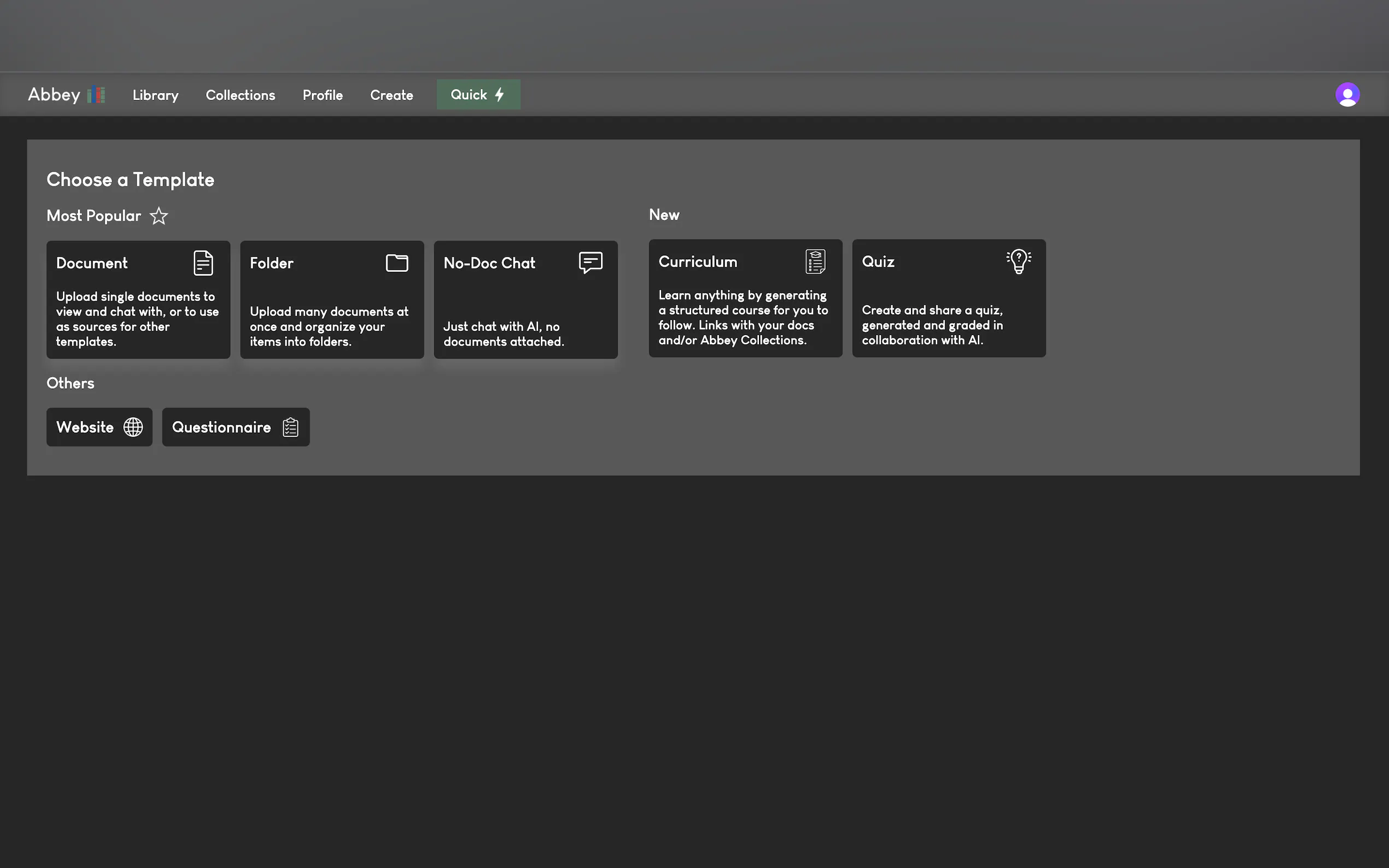Open the purple user avatar menu
Screen dimensions: 1389x868
pos(1347,95)
